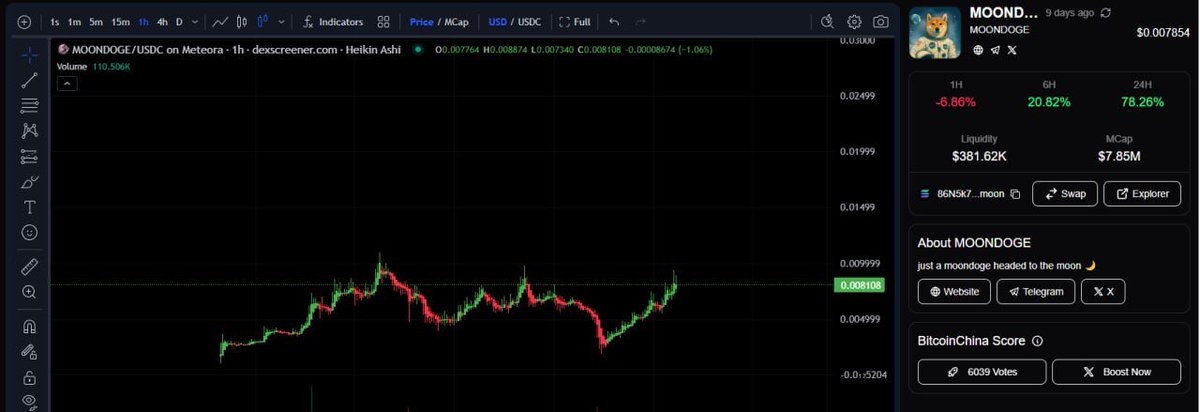Open the Telegram button in About section
This screenshot has height=412, width=1200.
(1036, 291)
